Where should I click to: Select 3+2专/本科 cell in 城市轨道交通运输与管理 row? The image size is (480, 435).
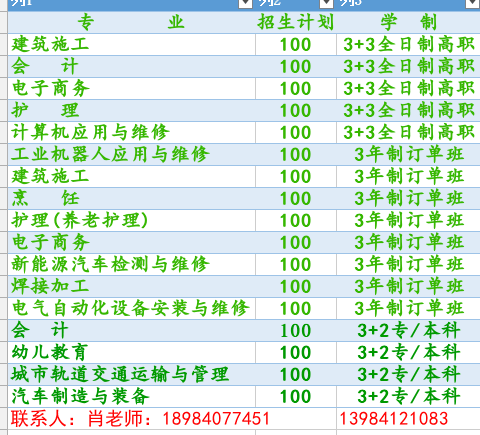[x=408, y=374]
